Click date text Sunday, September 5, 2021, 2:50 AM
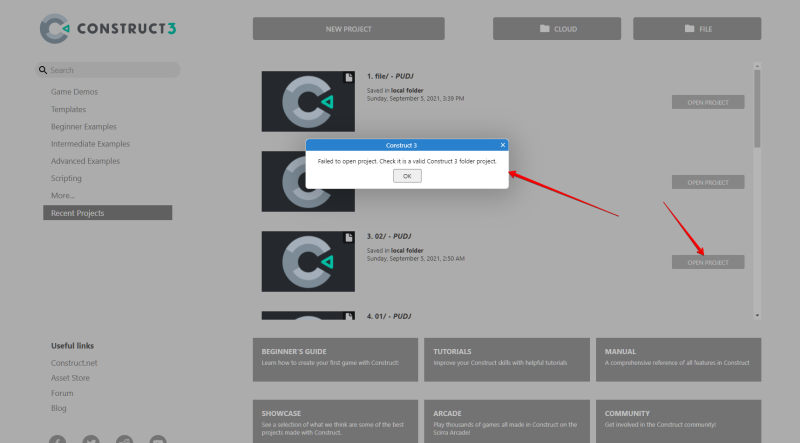 tap(415, 259)
